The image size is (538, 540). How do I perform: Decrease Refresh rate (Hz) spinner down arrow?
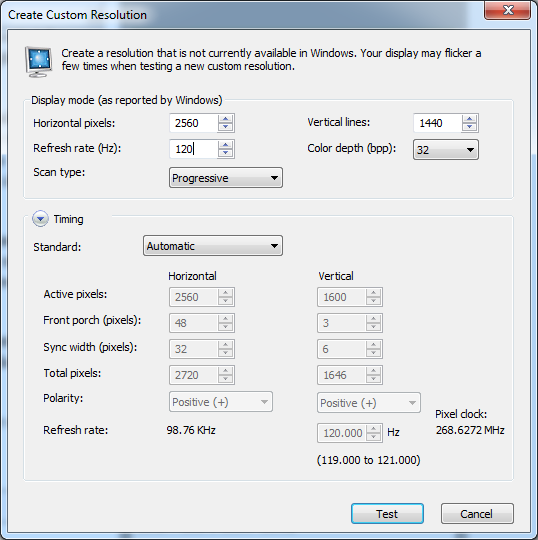(226, 154)
